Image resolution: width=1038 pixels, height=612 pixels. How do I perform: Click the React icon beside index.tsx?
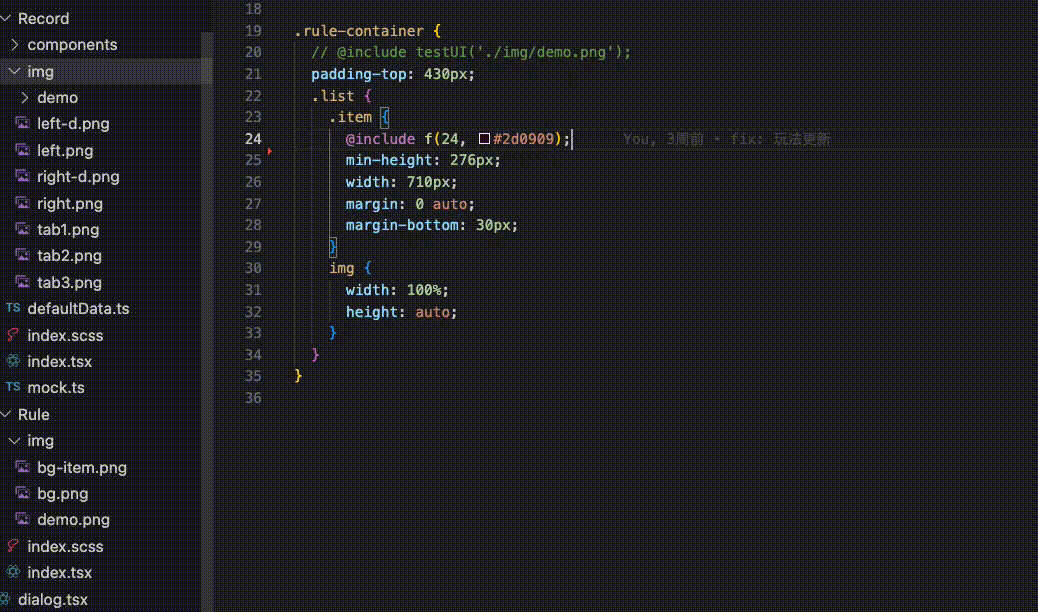(13, 361)
